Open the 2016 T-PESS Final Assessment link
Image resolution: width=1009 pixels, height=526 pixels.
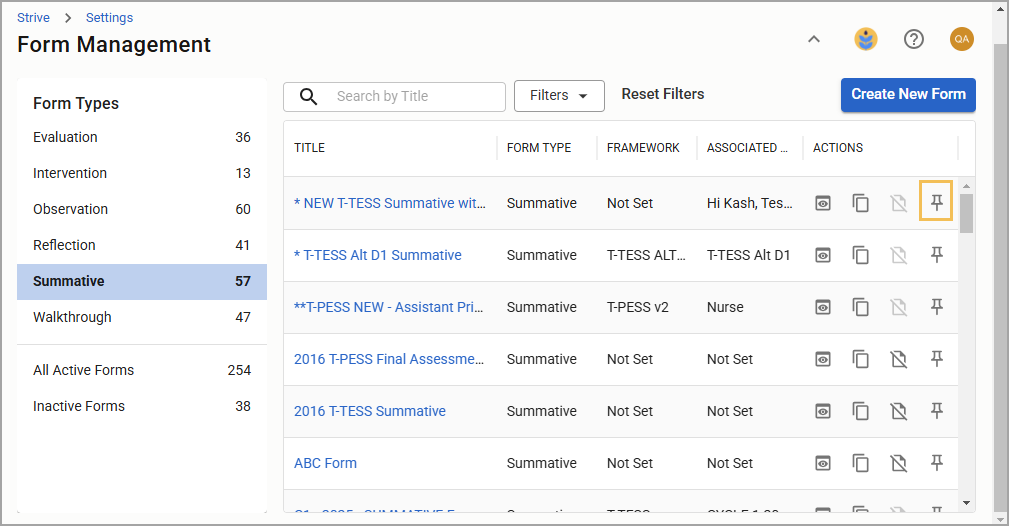389,359
